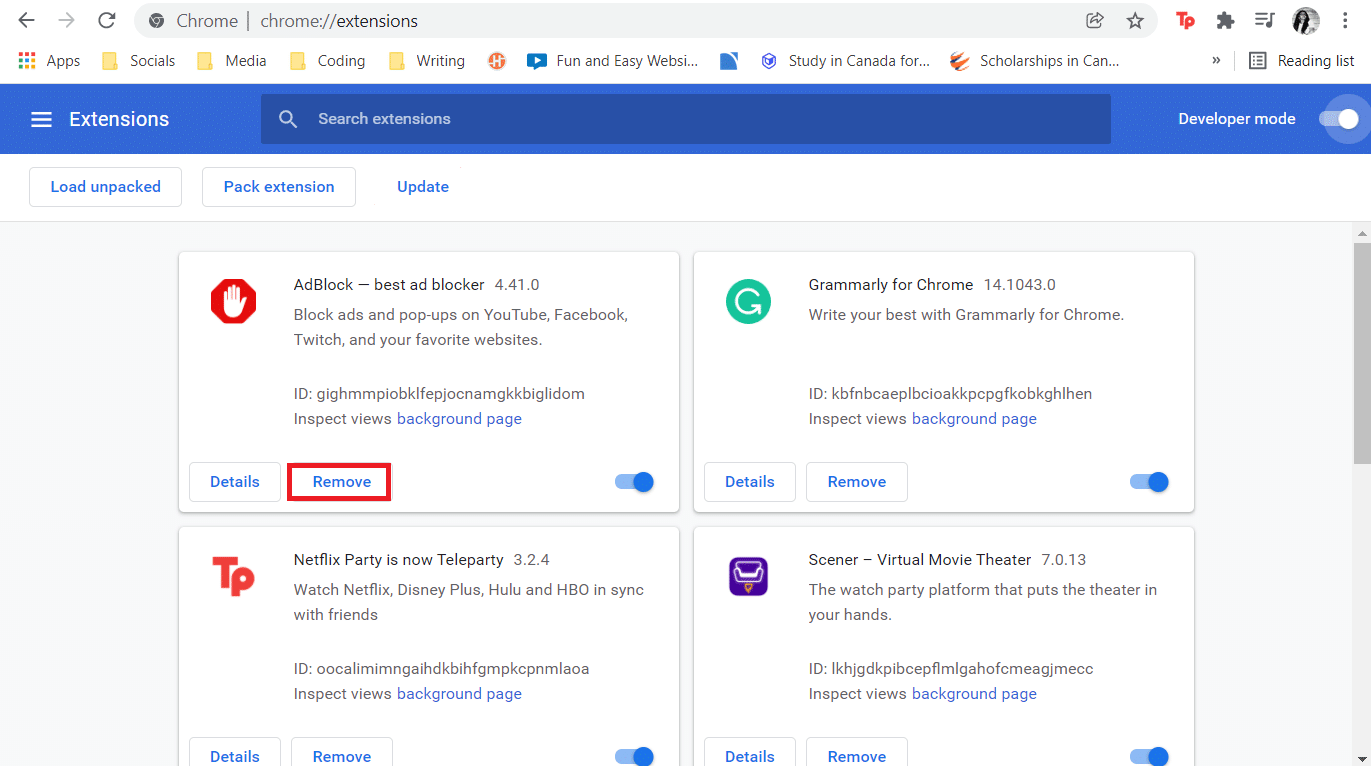Viewport: 1371px width, 766px height.
Task: Inspect AdBlock background page link
Action: click(x=459, y=419)
